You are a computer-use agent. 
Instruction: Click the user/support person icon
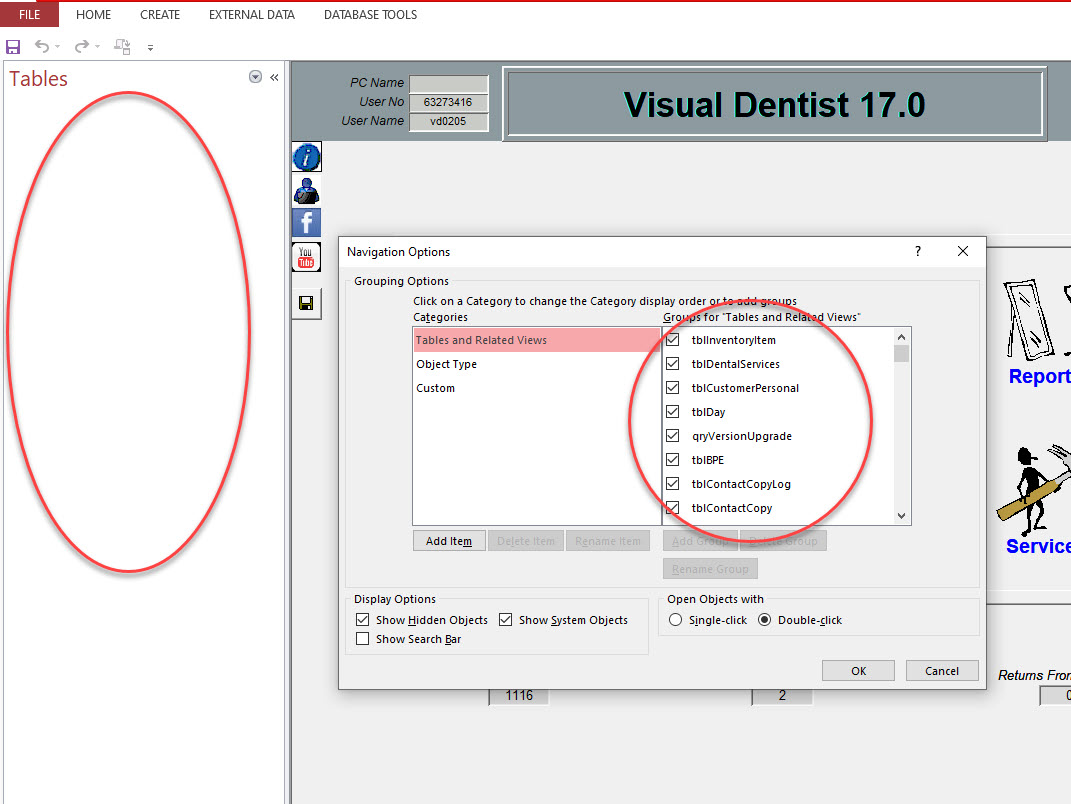[x=307, y=191]
